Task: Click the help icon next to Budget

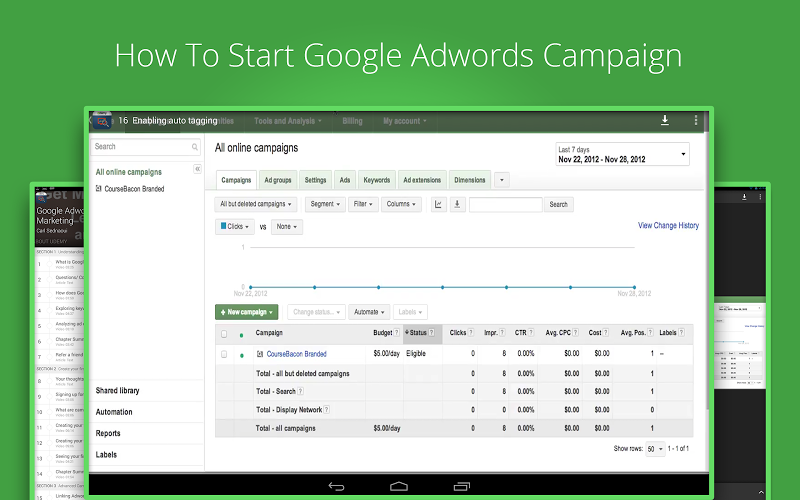Action: (x=396, y=333)
